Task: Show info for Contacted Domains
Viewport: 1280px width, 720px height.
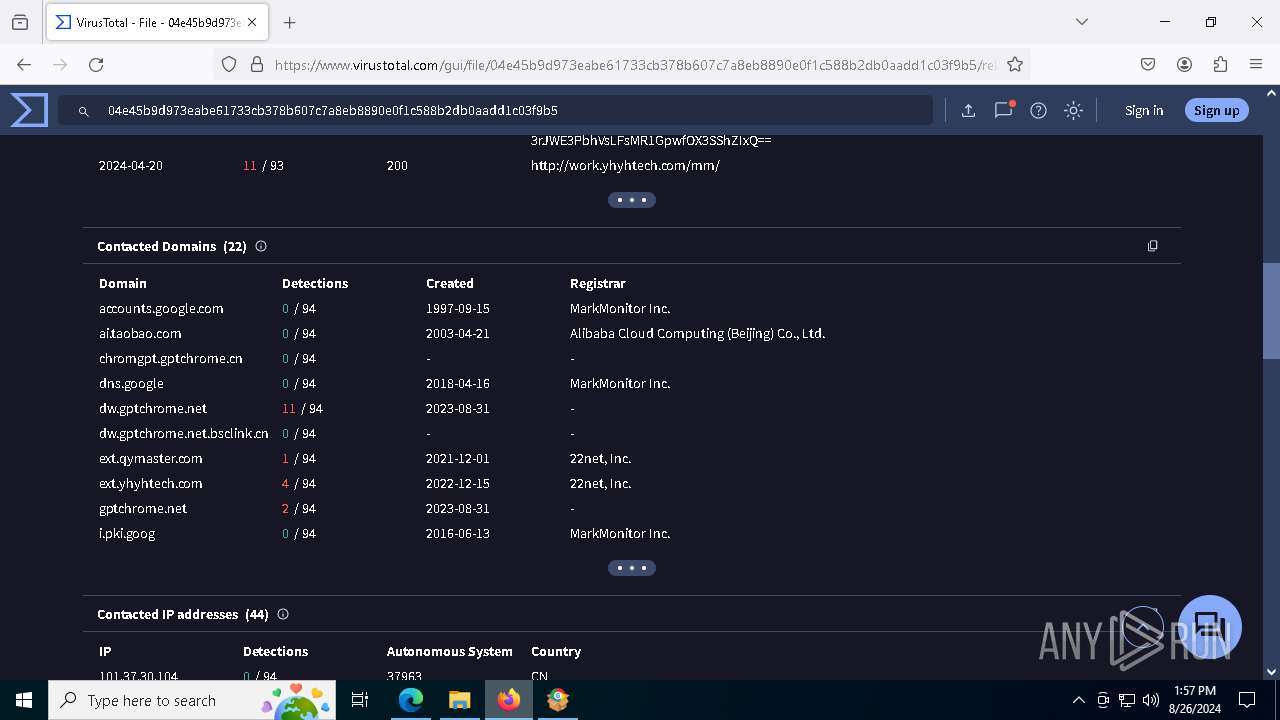Action: [261, 246]
